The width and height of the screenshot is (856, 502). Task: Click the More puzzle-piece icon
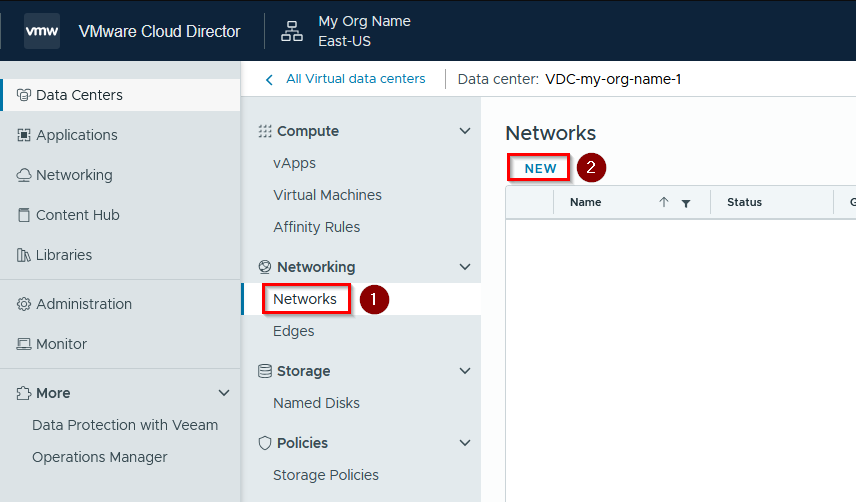[23, 393]
